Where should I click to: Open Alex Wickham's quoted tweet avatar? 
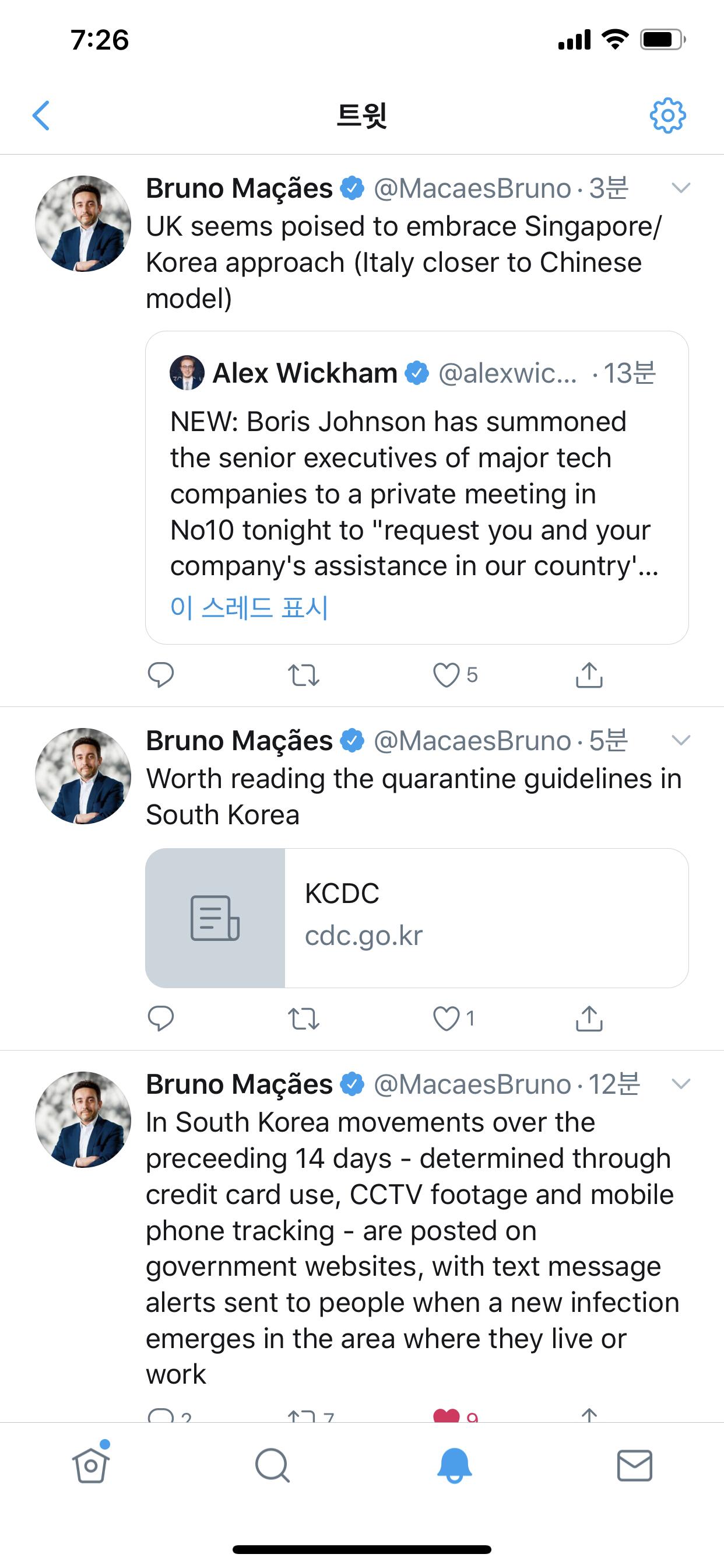pos(187,373)
